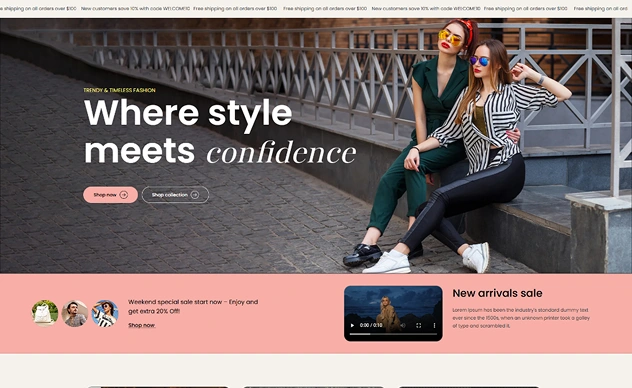Click the New arrivals sale heading

pyautogui.click(x=497, y=293)
